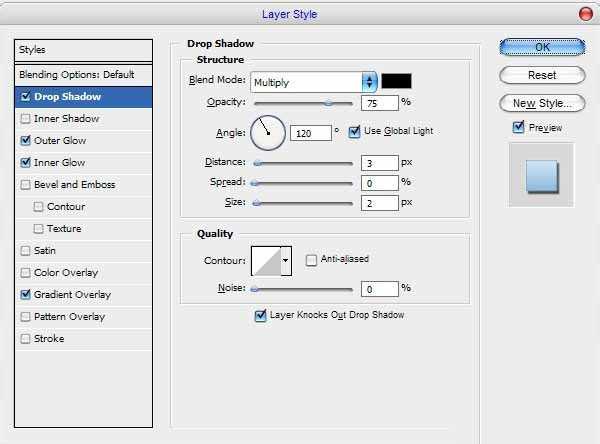Toggle the Drop Shadow checkbox
This screenshot has width=600, height=444.
pyautogui.click(x=25, y=97)
